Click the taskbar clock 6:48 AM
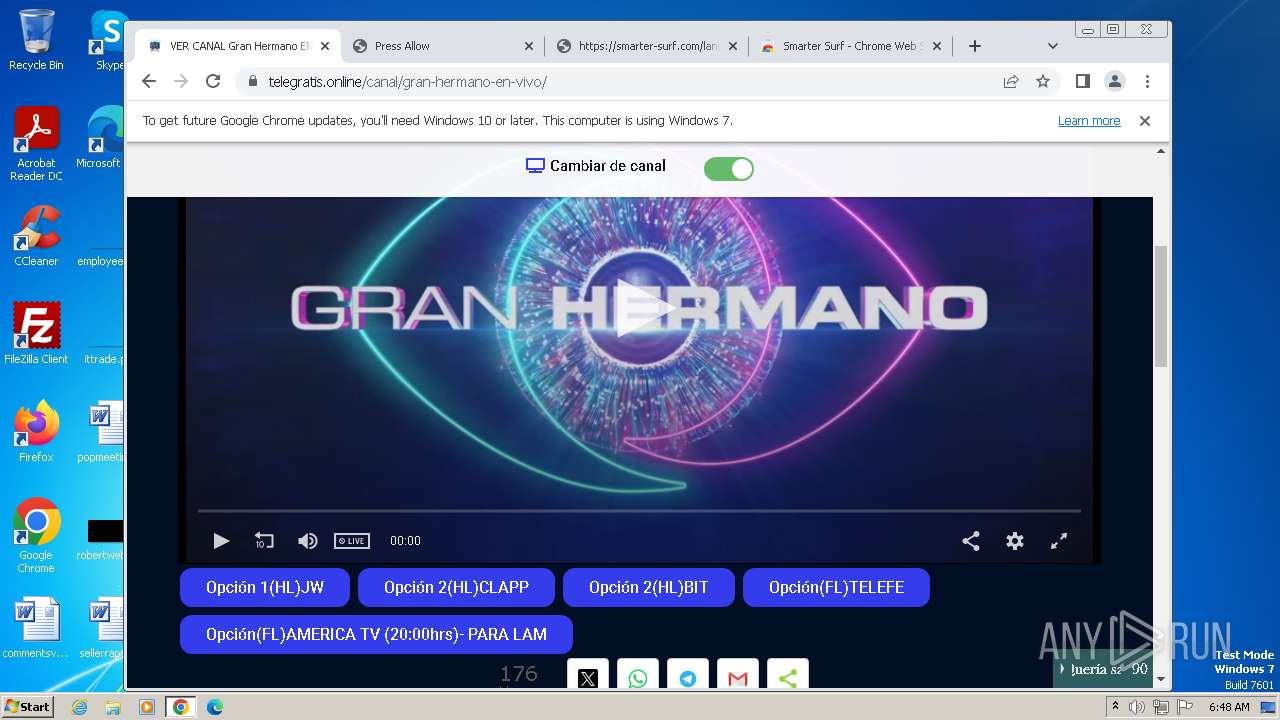Image resolution: width=1280 pixels, height=720 pixels. [x=1229, y=707]
